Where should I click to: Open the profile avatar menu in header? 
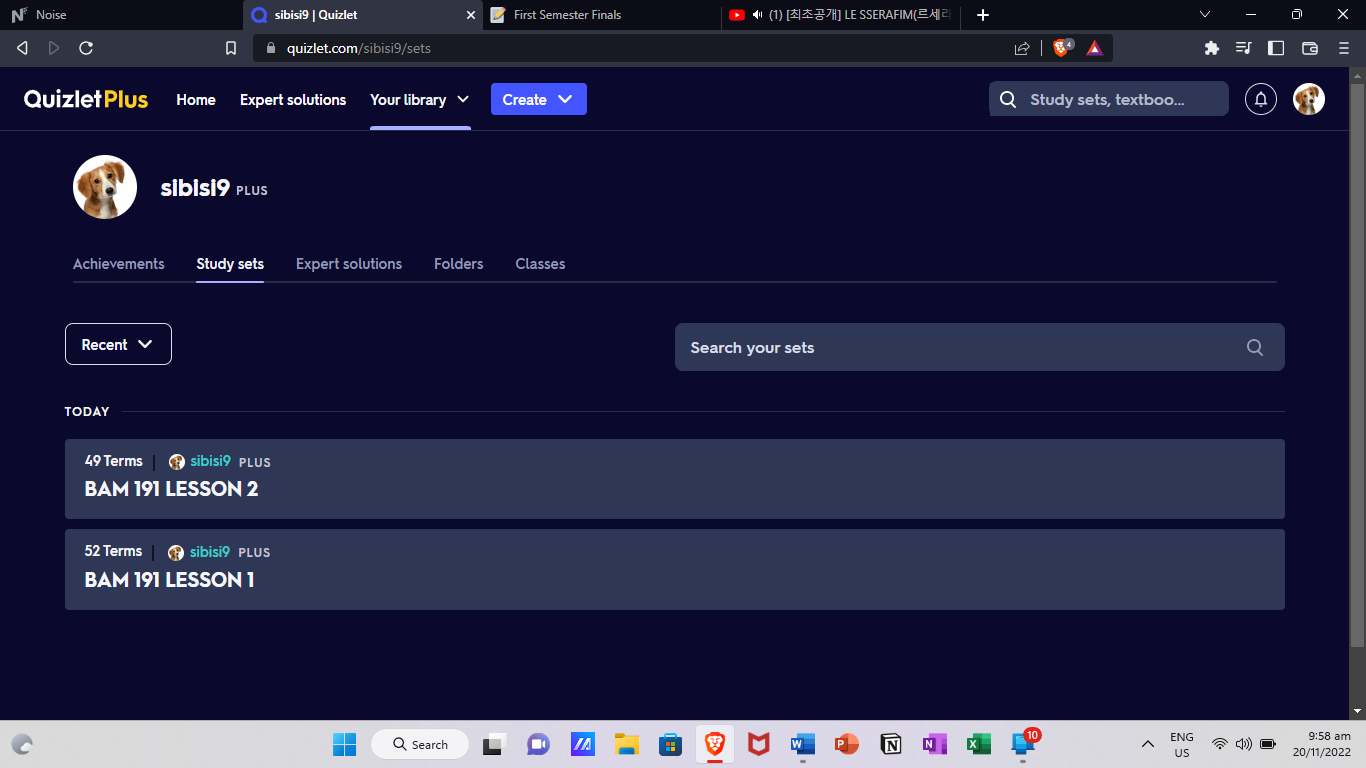[1309, 99]
